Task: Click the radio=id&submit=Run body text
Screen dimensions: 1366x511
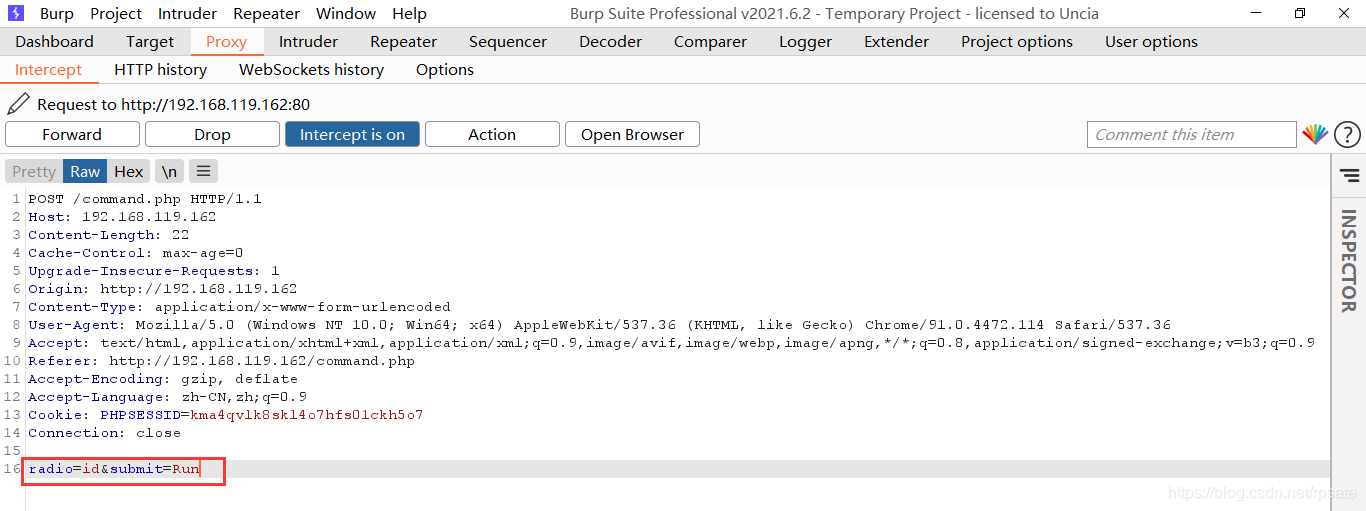Action: tap(114, 469)
